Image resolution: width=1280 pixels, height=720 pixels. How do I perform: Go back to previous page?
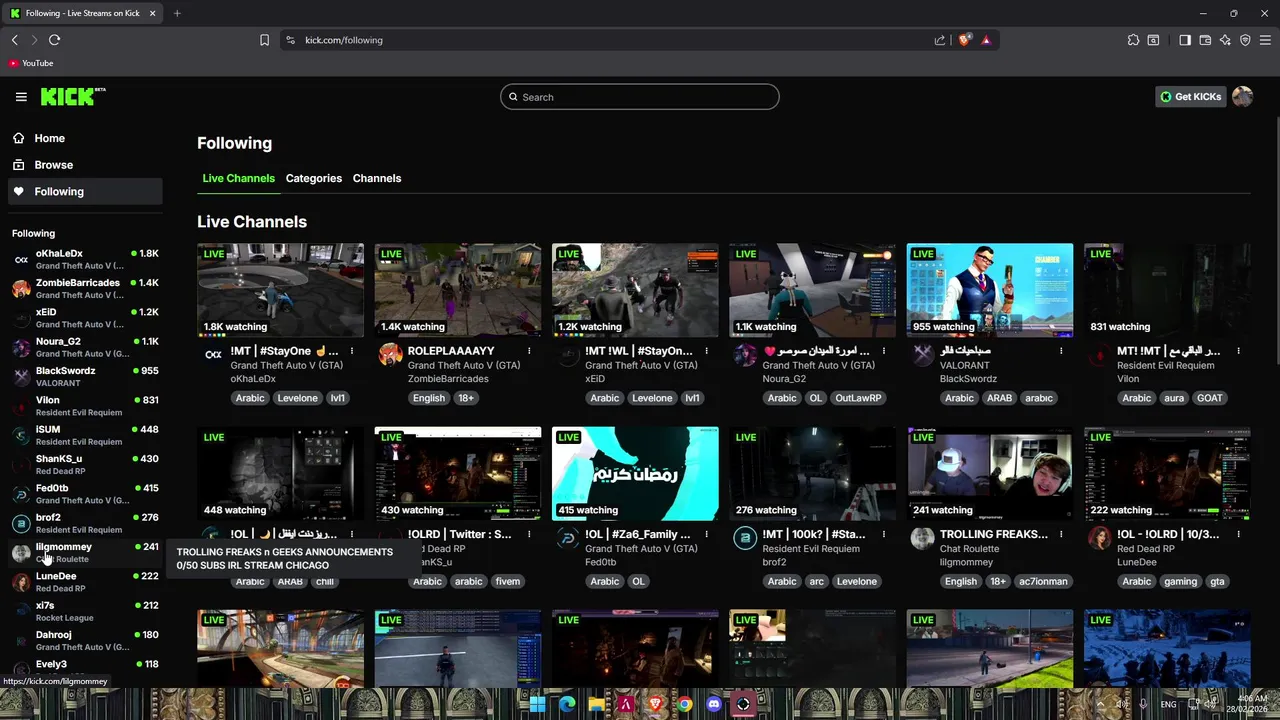pos(14,40)
